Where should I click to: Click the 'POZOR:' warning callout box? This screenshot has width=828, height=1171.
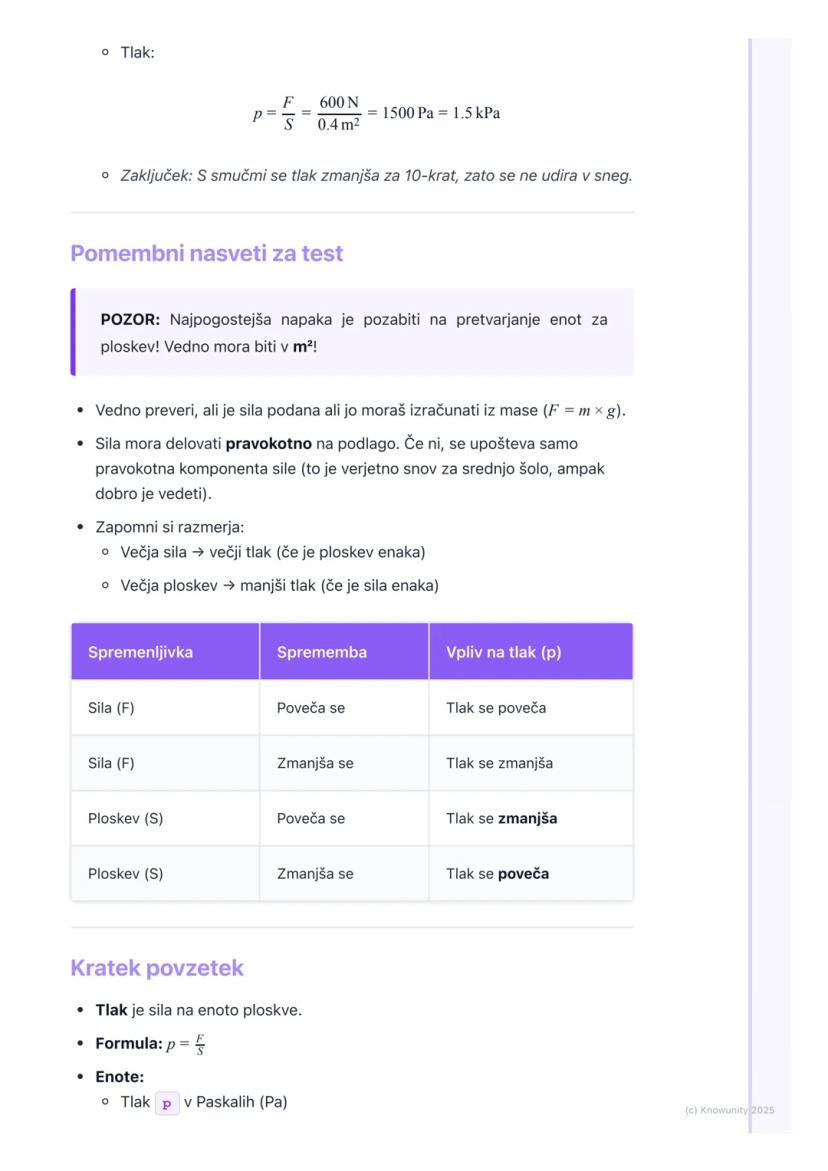tap(353, 332)
